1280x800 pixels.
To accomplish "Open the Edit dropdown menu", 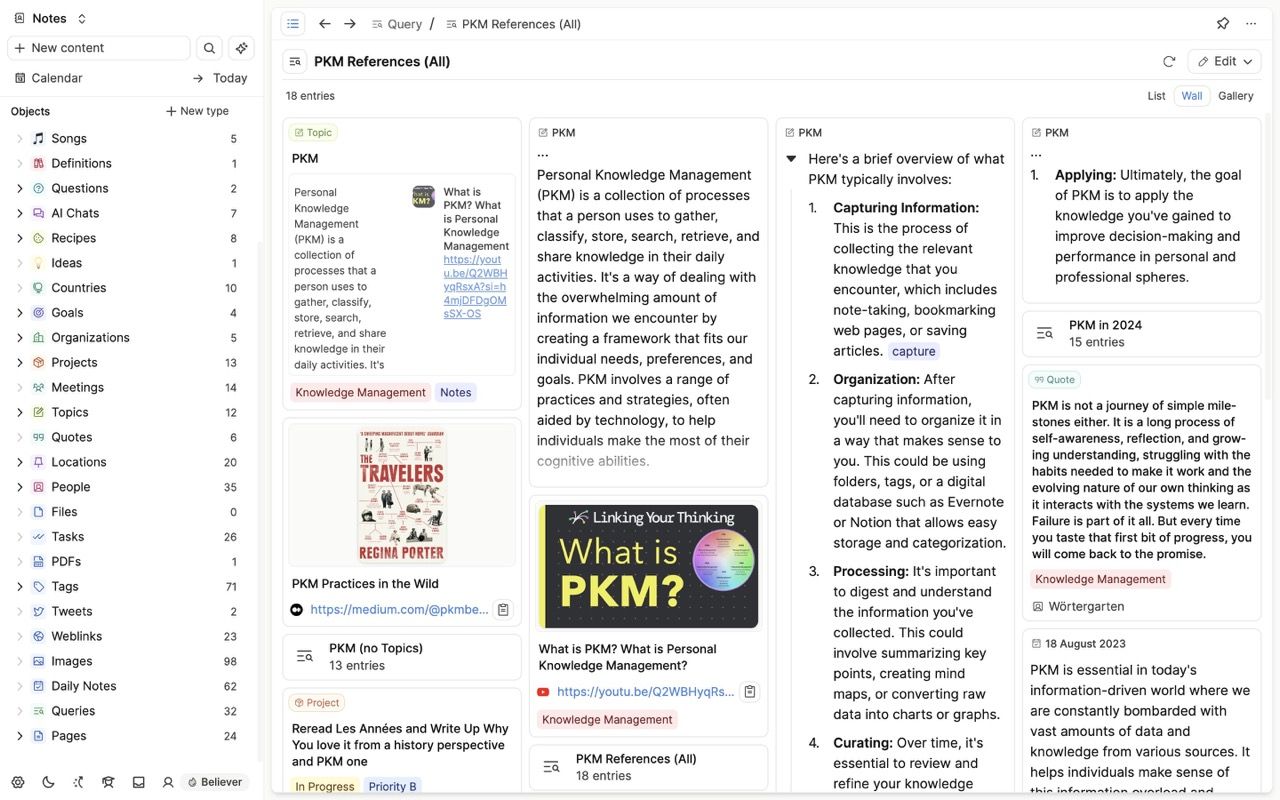I will pos(1224,62).
